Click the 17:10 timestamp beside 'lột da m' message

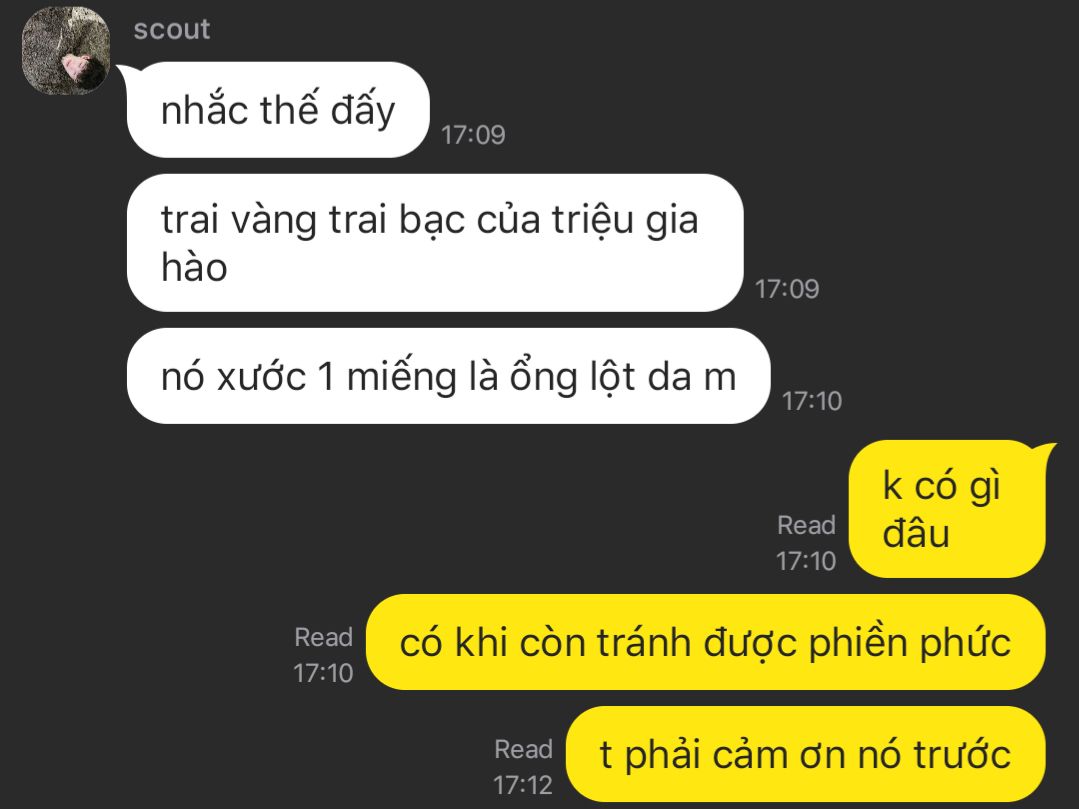[x=812, y=401]
